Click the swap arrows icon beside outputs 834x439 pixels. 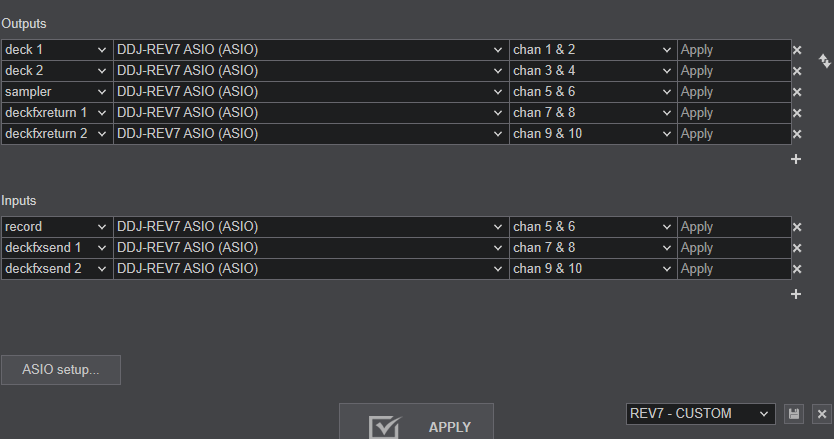click(x=824, y=61)
